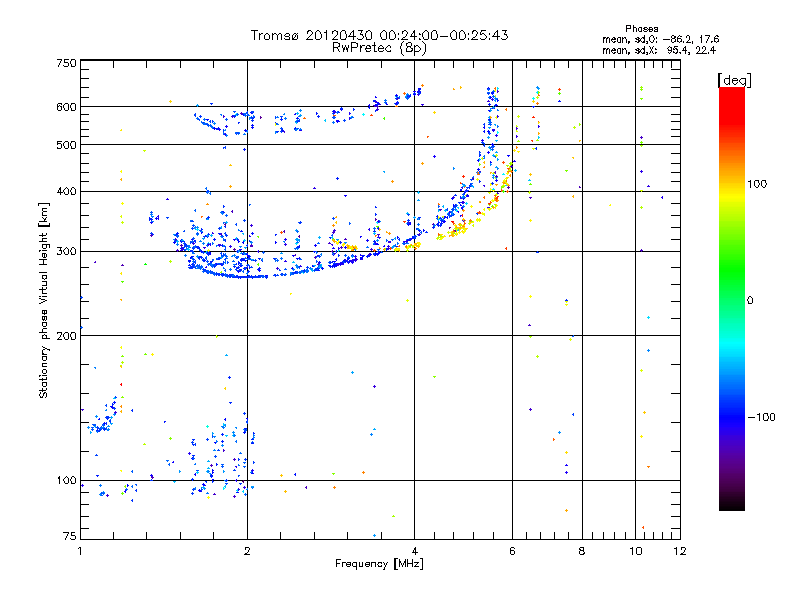Click the y-axis label '300'
800x600 pixels.
coord(66,251)
